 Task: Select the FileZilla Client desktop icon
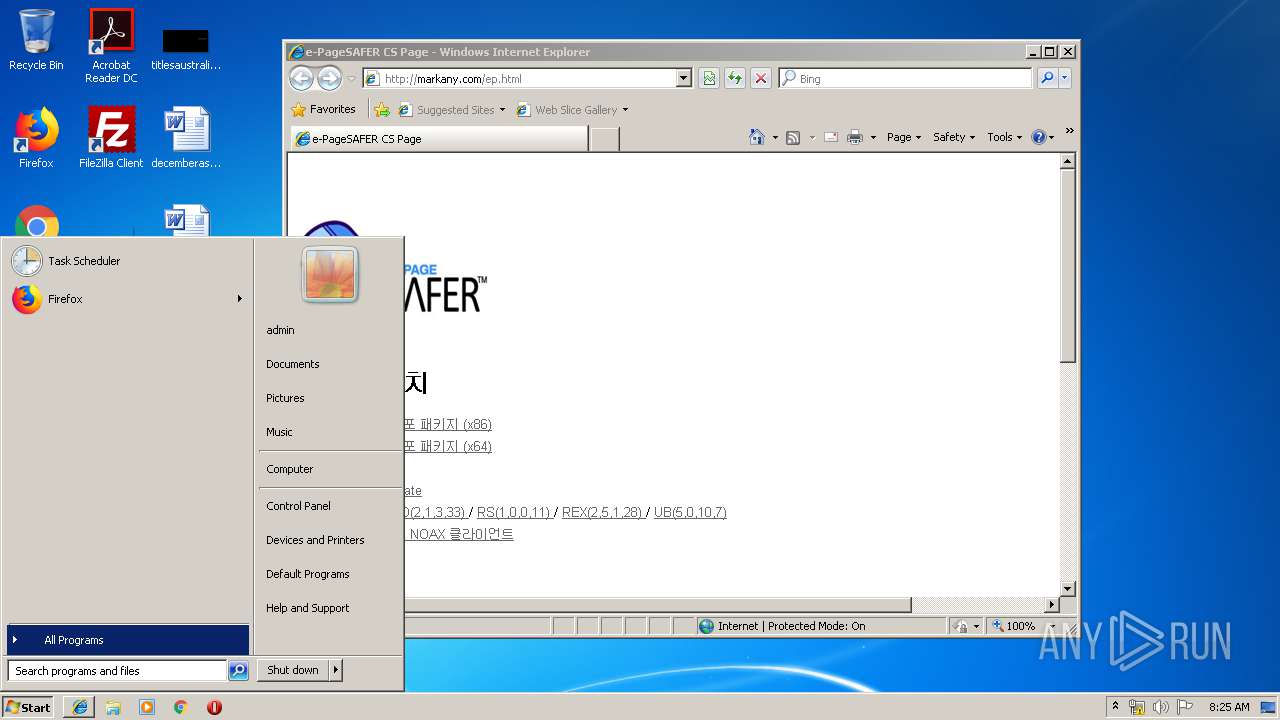[x=111, y=138]
